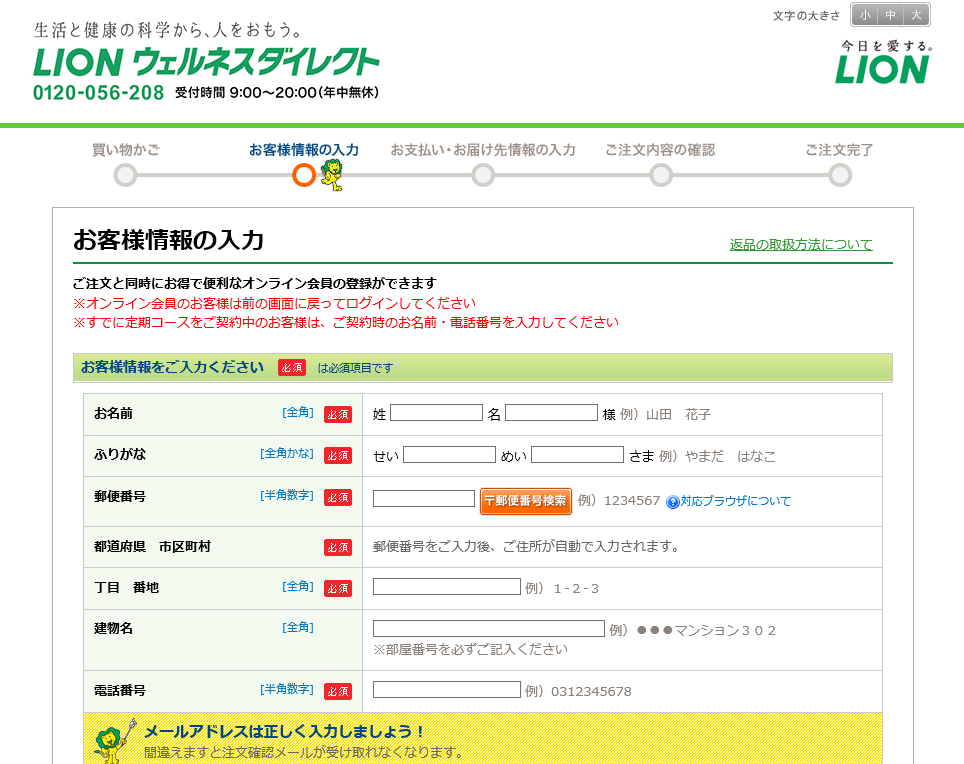The width and height of the screenshot is (964, 764).
Task: Click the phone number 0120-056-208
Action: (98, 93)
